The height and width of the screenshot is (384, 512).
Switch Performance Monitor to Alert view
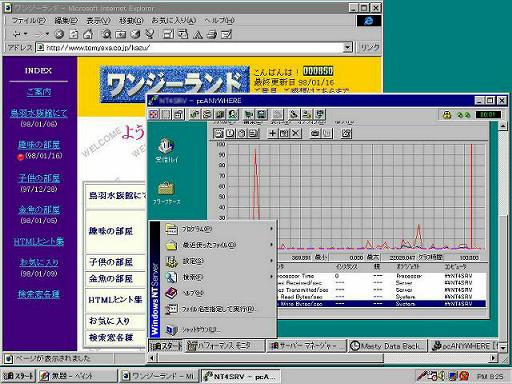[230, 133]
